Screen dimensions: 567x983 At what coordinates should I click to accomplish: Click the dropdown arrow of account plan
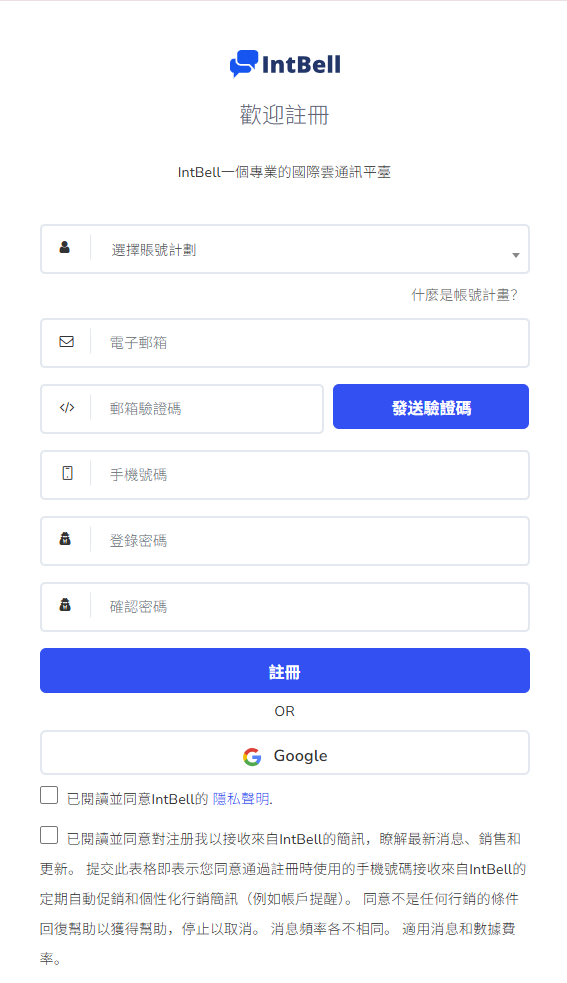pos(516,255)
